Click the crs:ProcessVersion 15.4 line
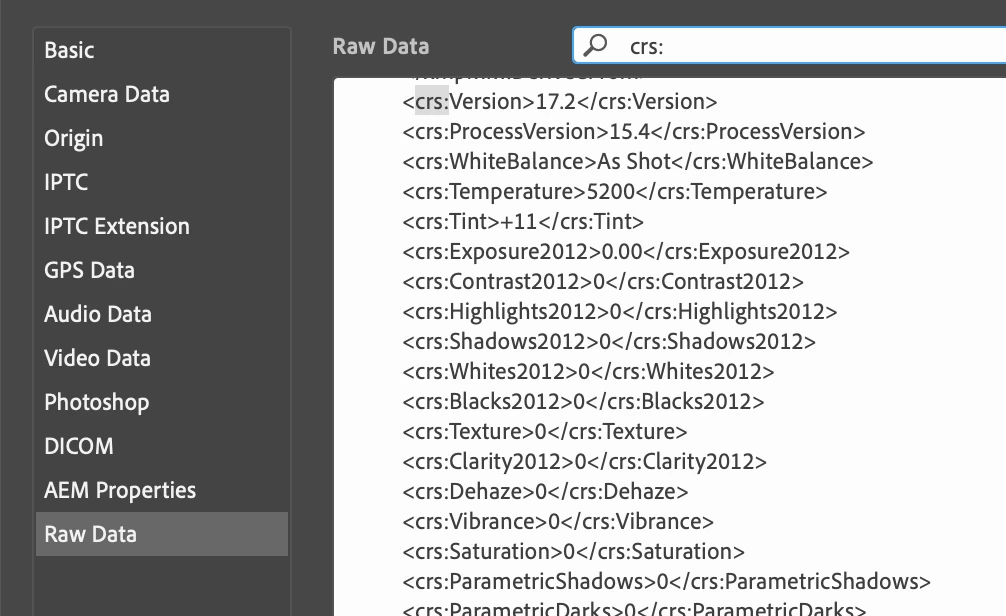The image size is (1006, 616). pos(634,132)
